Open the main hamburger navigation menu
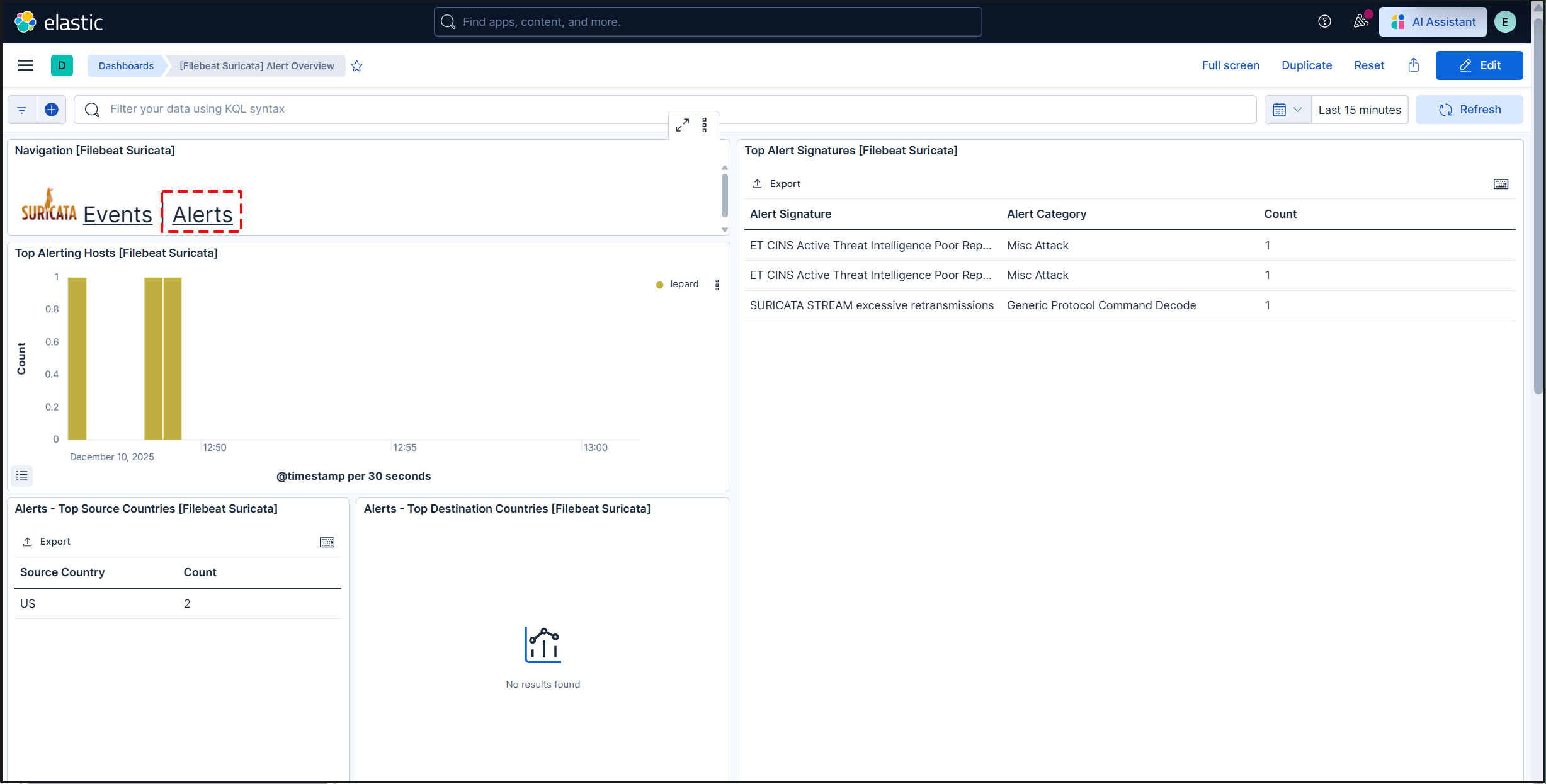Viewport: 1546px width, 784px height. 25,65
